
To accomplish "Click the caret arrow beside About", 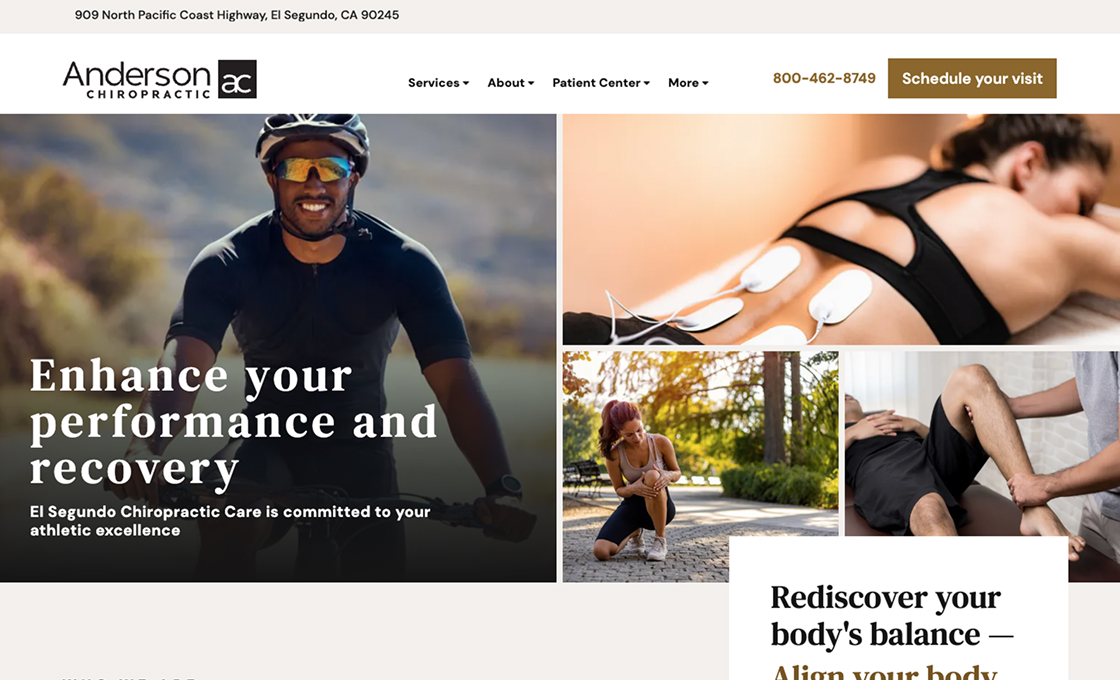I will pos(531,83).
